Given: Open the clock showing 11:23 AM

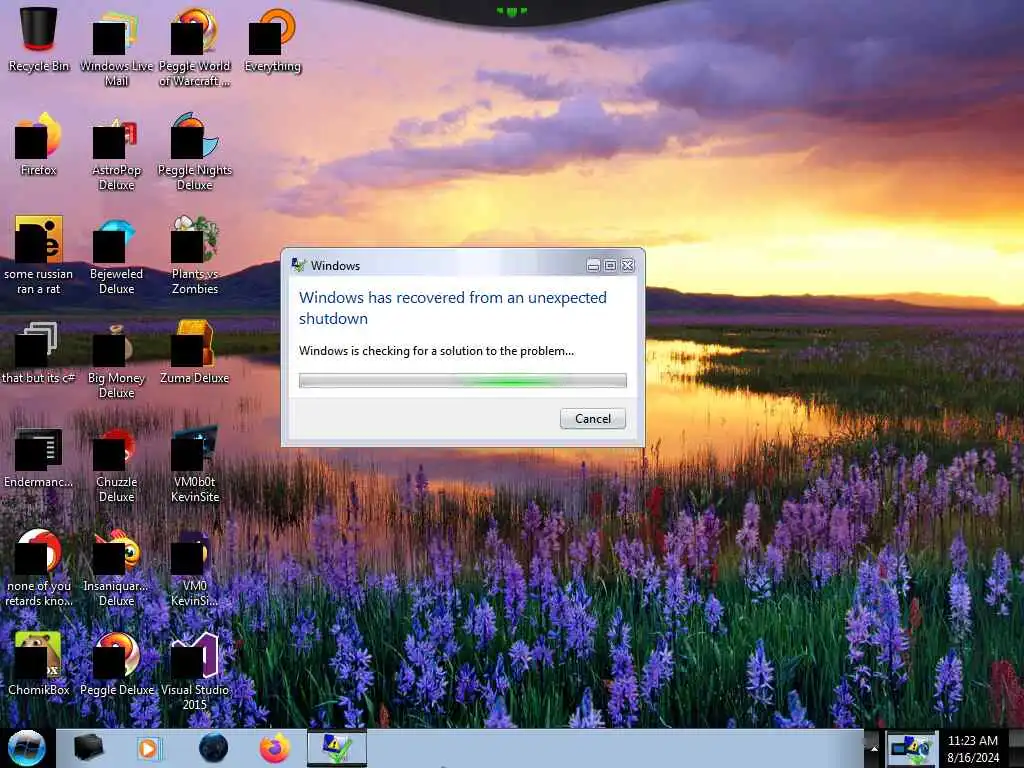Looking at the screenshot, I should coord(972,749).
